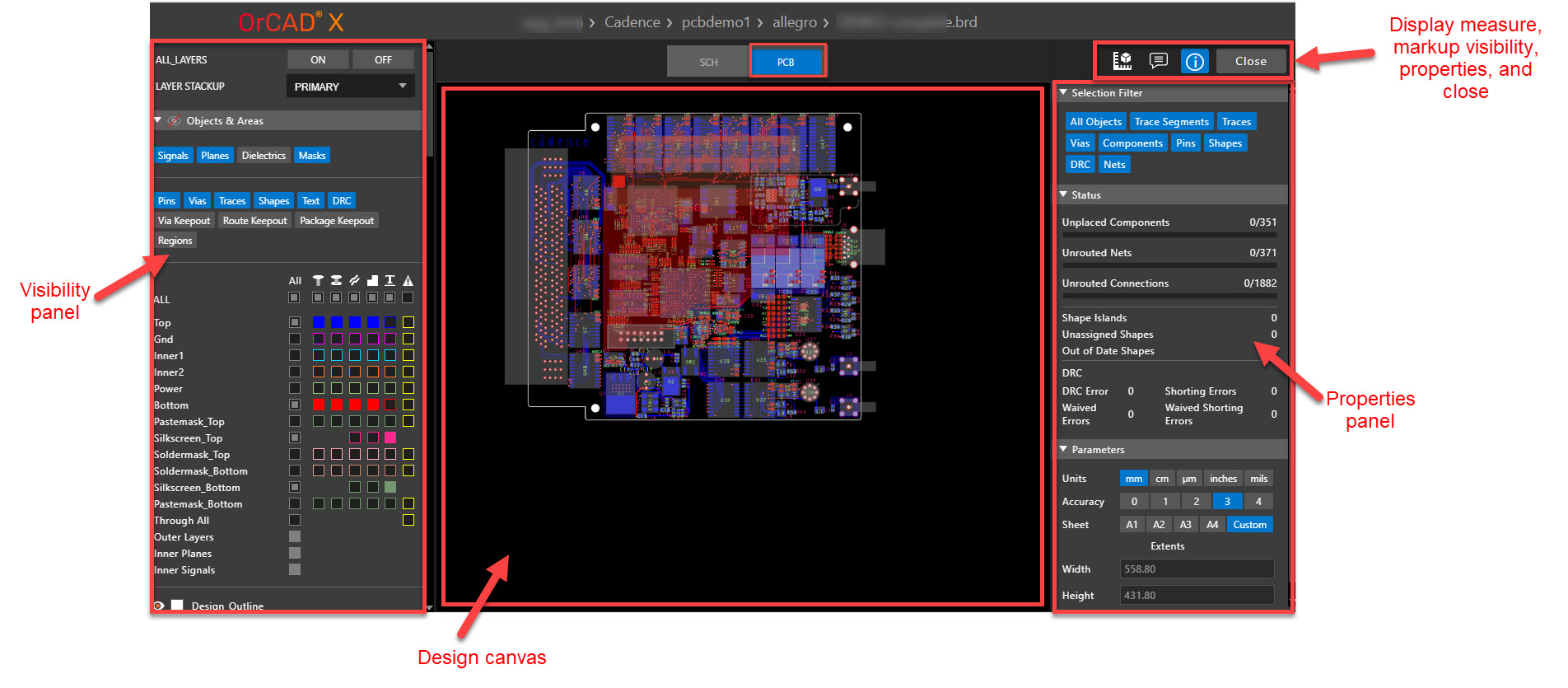Collapse the Parameters section

[1063, 450]
